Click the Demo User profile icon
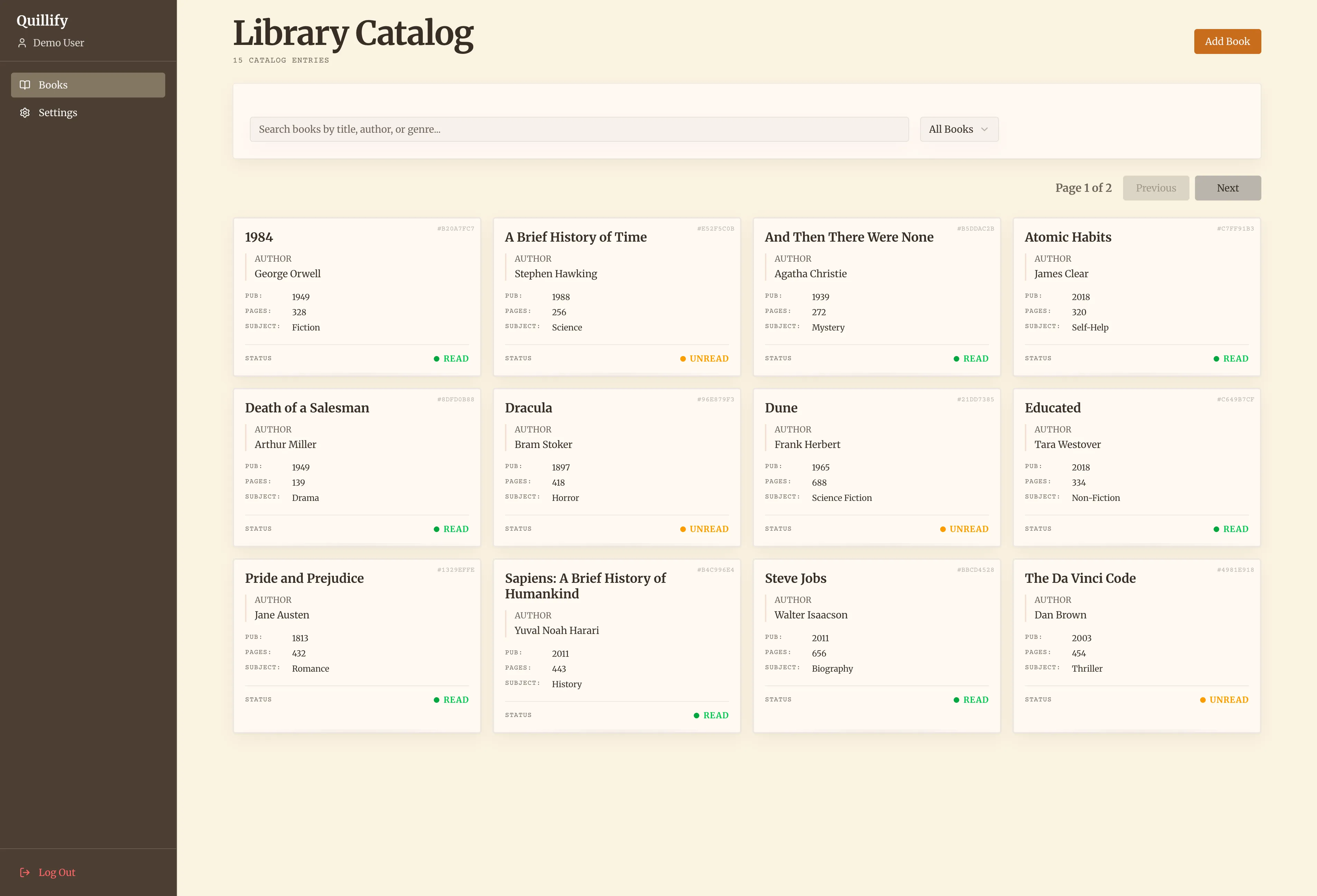This screenshot has height=896, width=1317. click(x=23, y=43)
